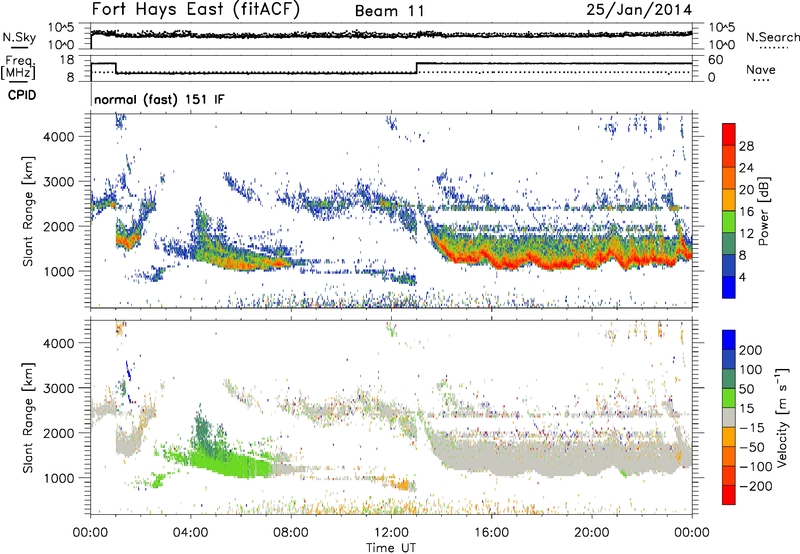Select the "3000" tick of the velocity panel
The width and height of the screenshot is (800, 554).
(59, 388)
